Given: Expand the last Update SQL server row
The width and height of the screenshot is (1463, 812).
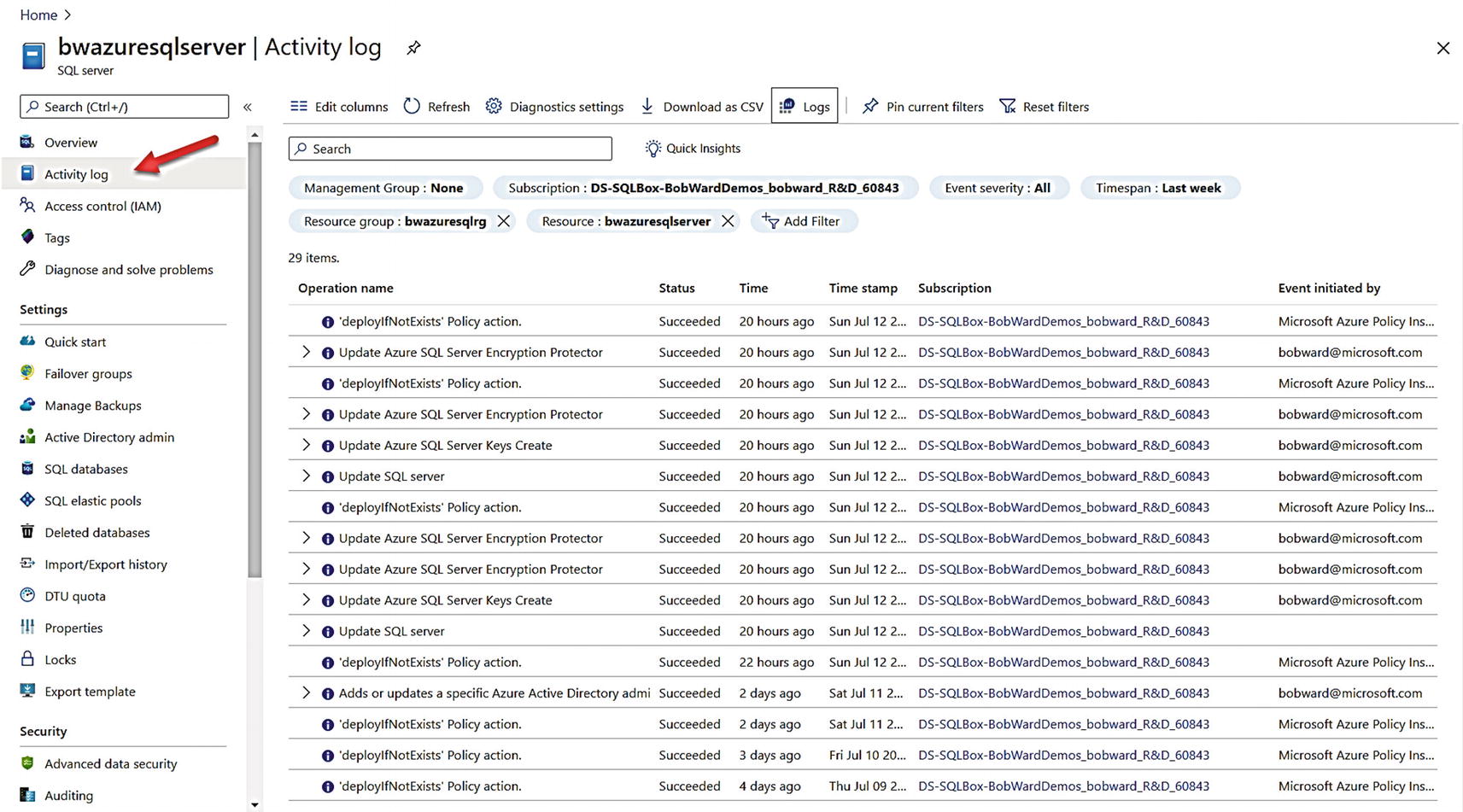Looking at the screenshot, I should click(x=306, y=631).
